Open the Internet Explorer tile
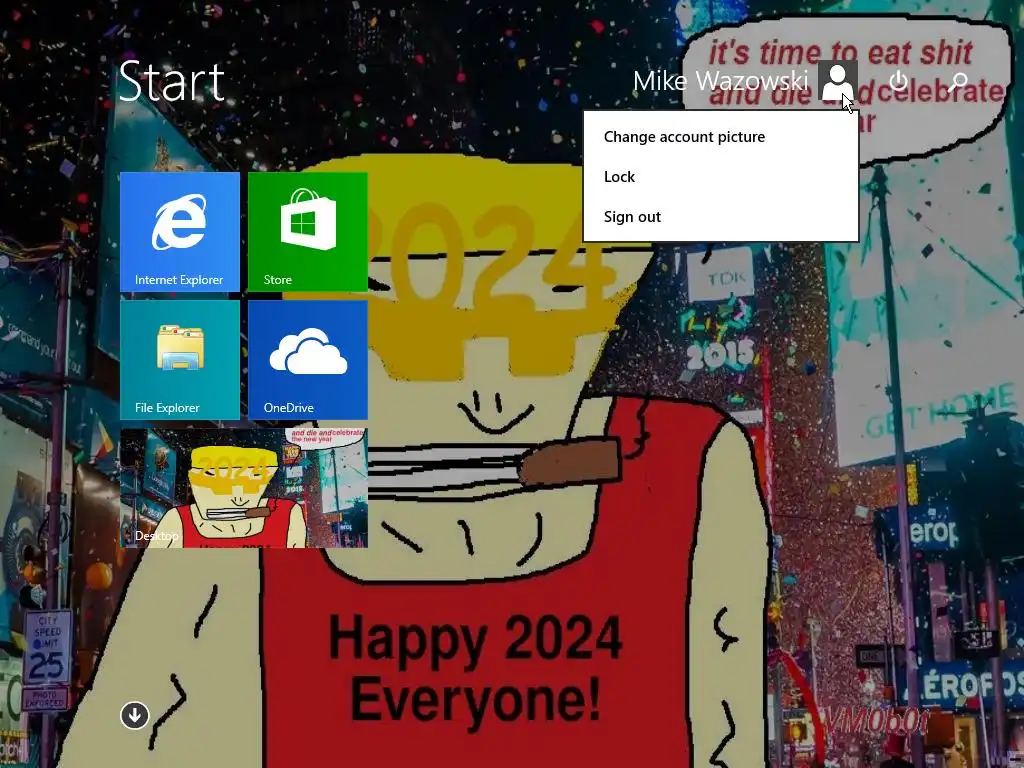 coord(180,232)
